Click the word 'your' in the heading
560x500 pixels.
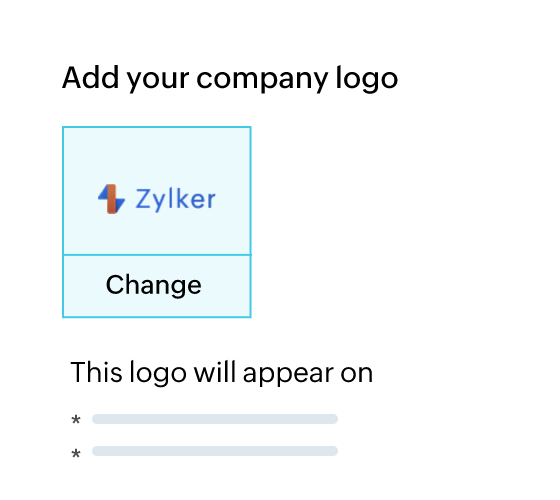(x=158, y=80)
